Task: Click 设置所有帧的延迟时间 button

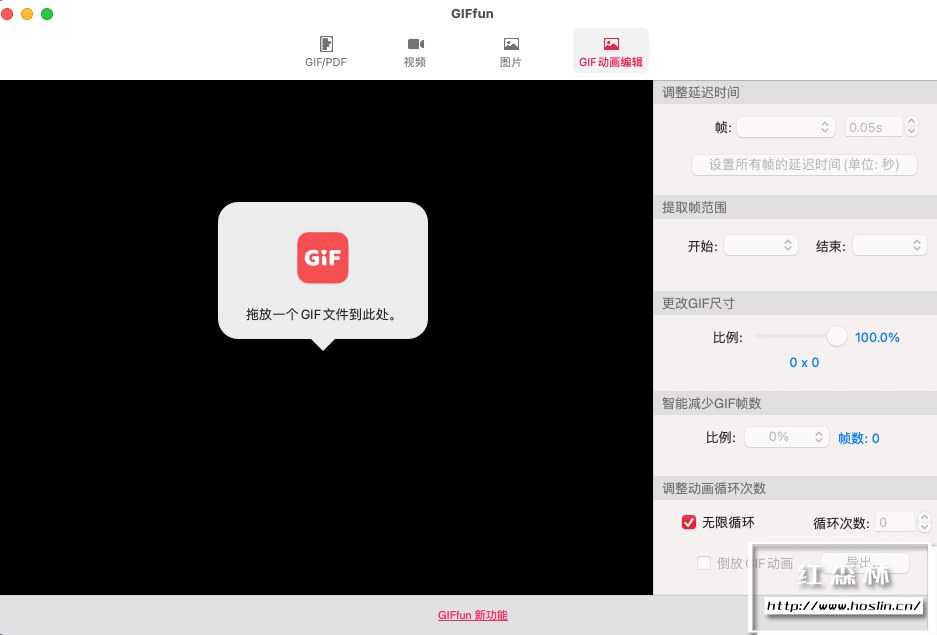Action: click(804, 164)
